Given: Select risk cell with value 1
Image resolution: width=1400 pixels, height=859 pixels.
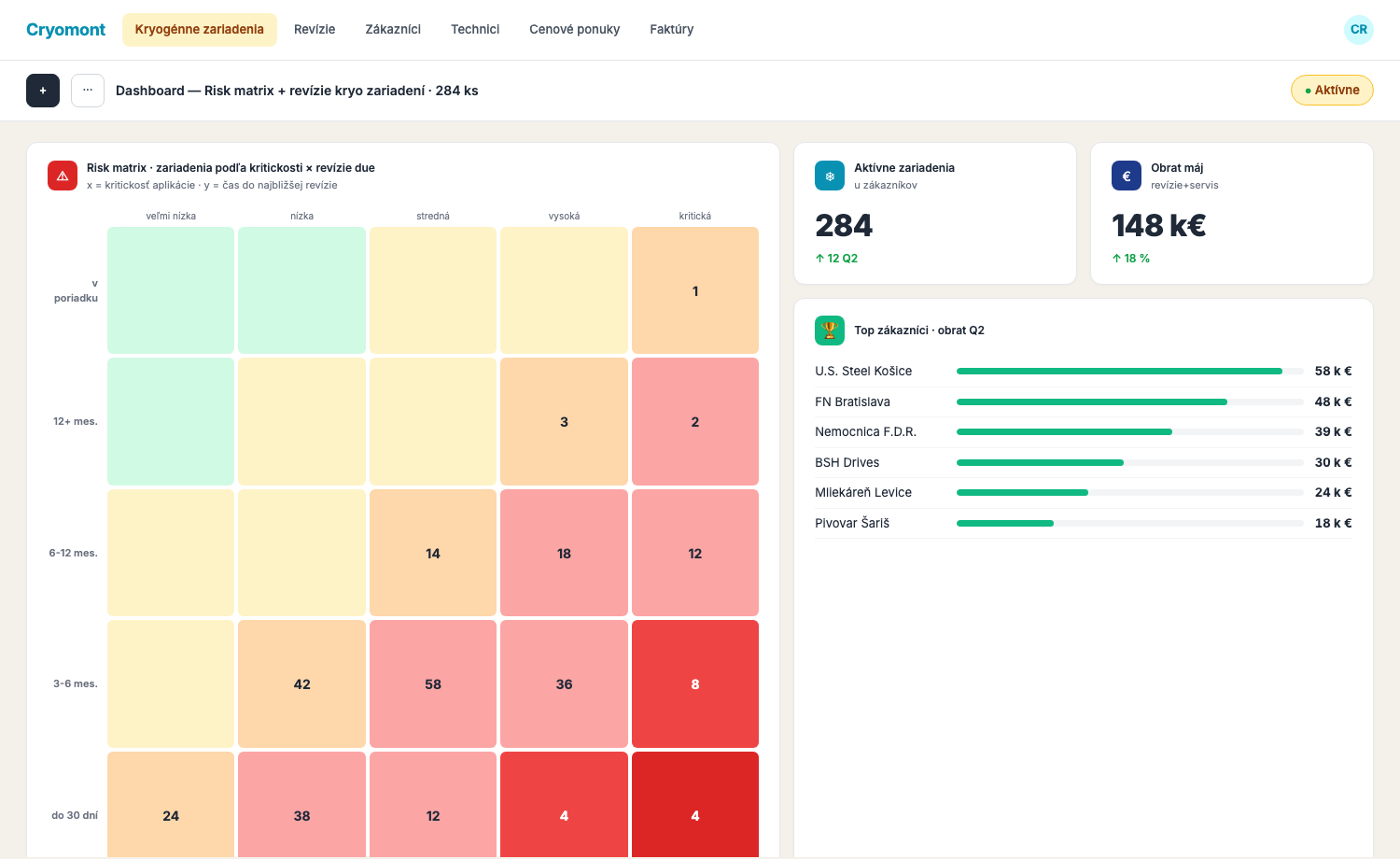Looking at the screenshot, I should pyautogui.click(x=695, y=290).
